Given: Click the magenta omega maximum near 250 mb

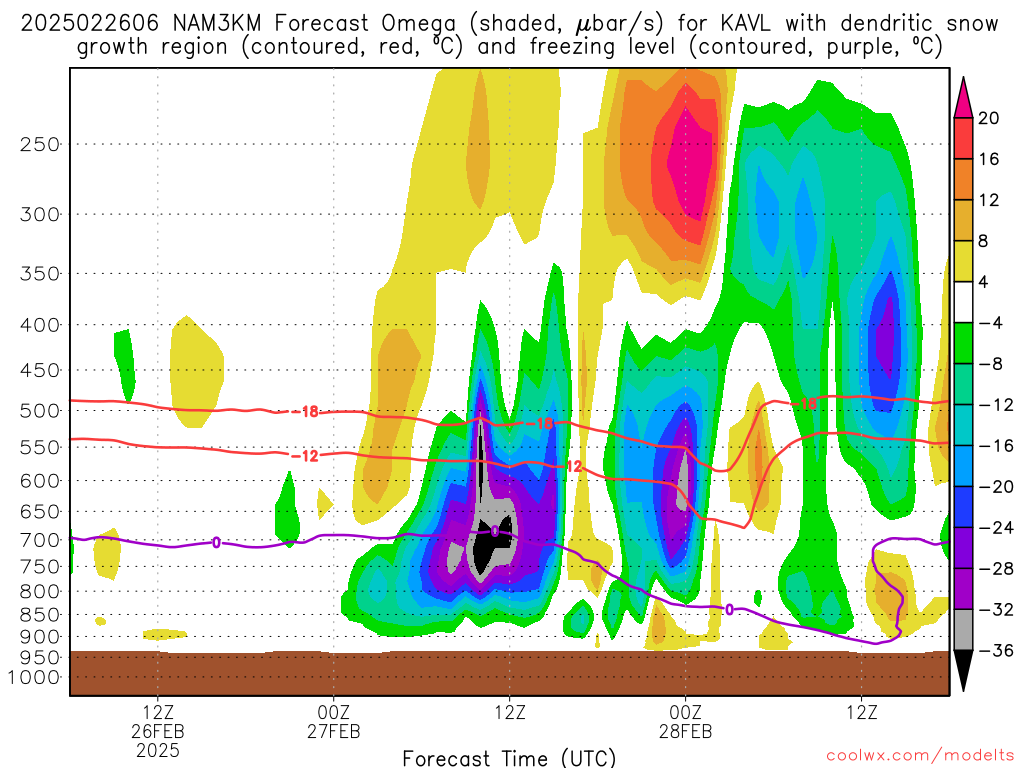Looking at the screenshot, I should pos(694,163).
